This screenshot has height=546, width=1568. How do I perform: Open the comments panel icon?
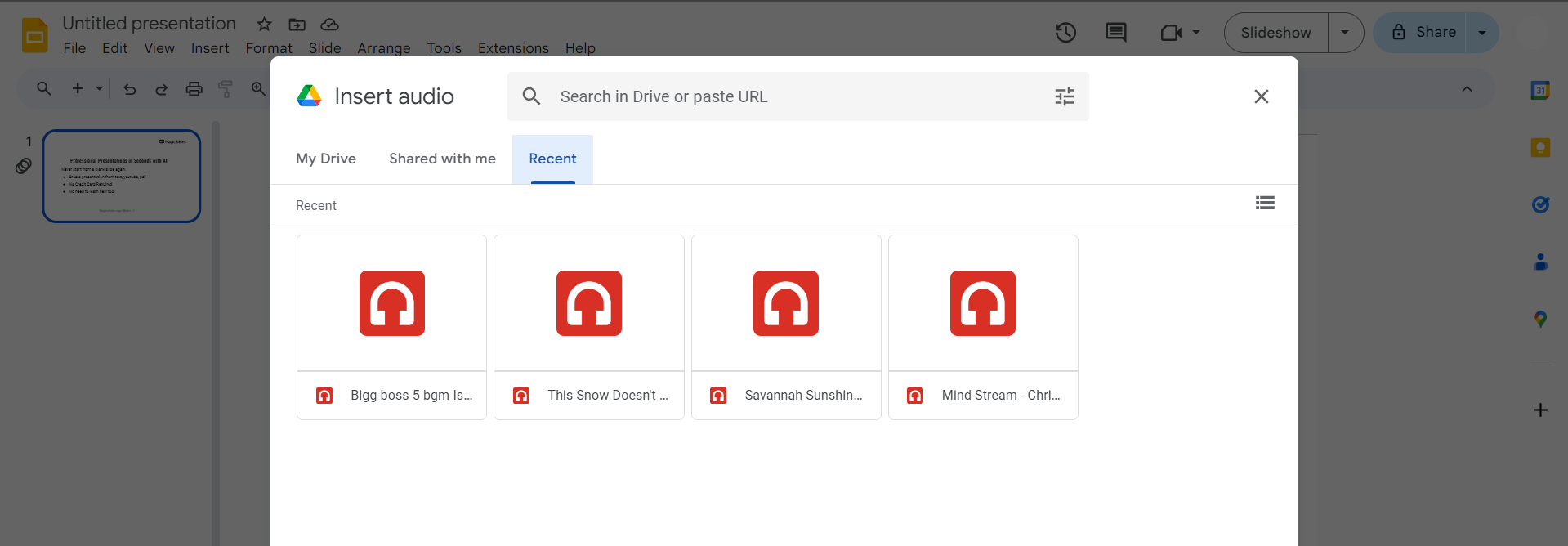1115,33
